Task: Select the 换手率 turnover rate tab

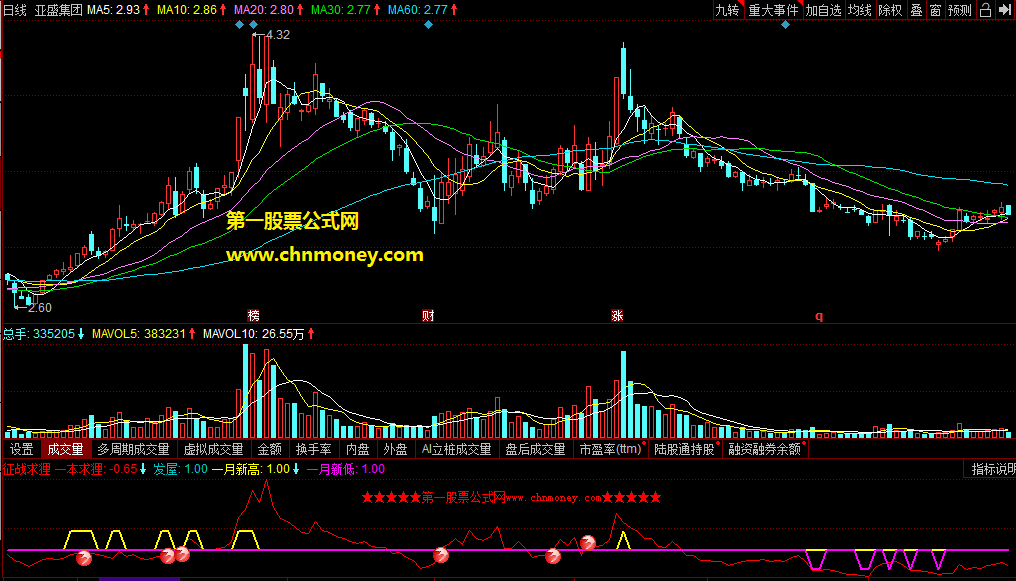Action: pos(314,449)
